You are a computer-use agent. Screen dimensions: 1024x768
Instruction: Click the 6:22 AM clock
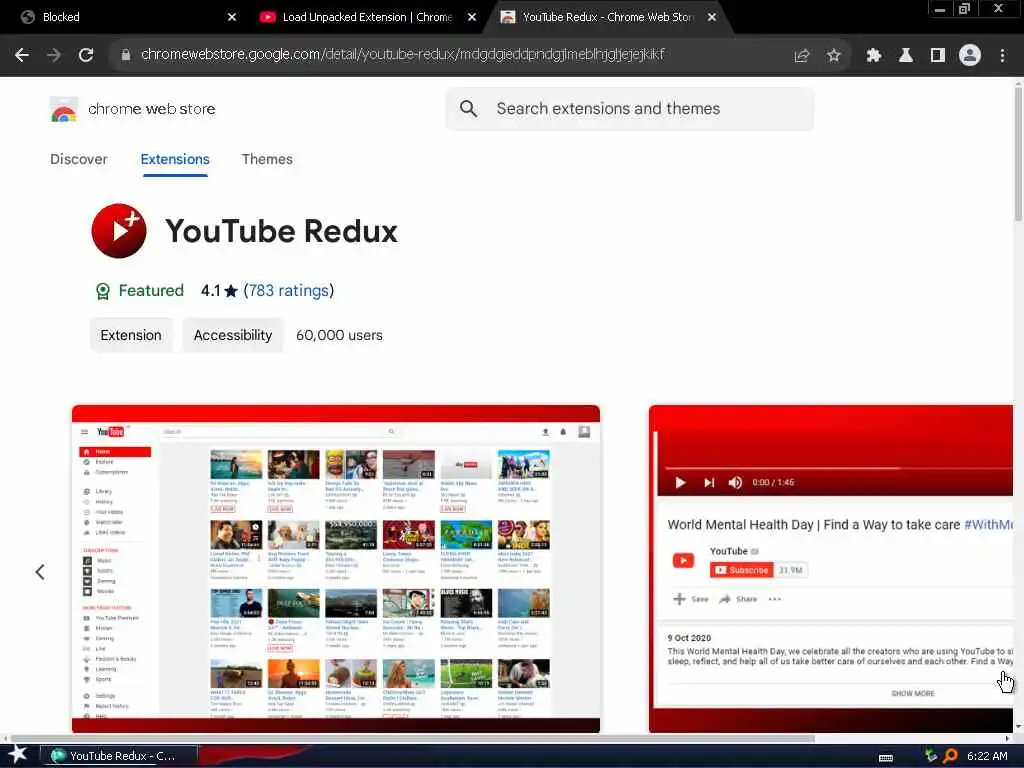987,756
